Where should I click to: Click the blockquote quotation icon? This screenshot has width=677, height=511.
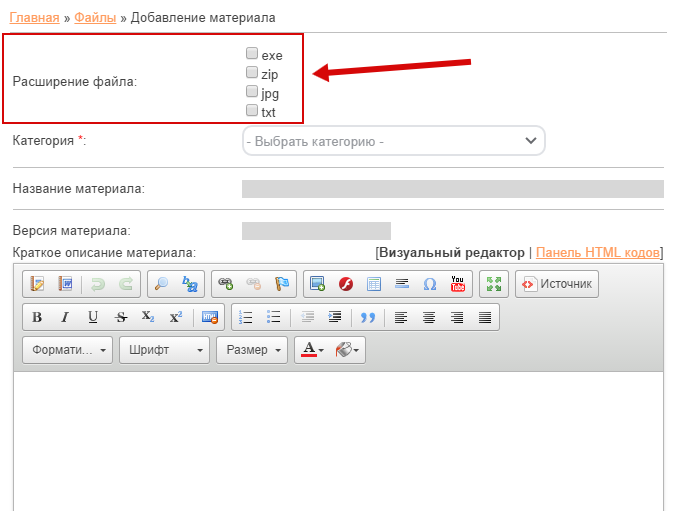click(x=367, y=317)
